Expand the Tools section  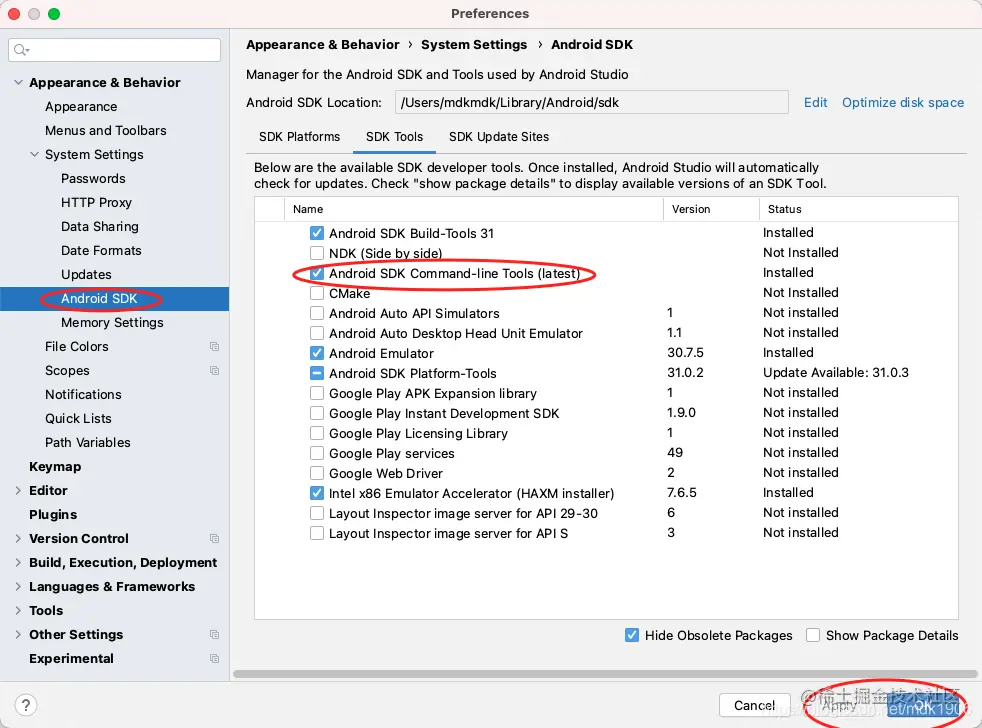pyautogui.click(x=18, y=610)
